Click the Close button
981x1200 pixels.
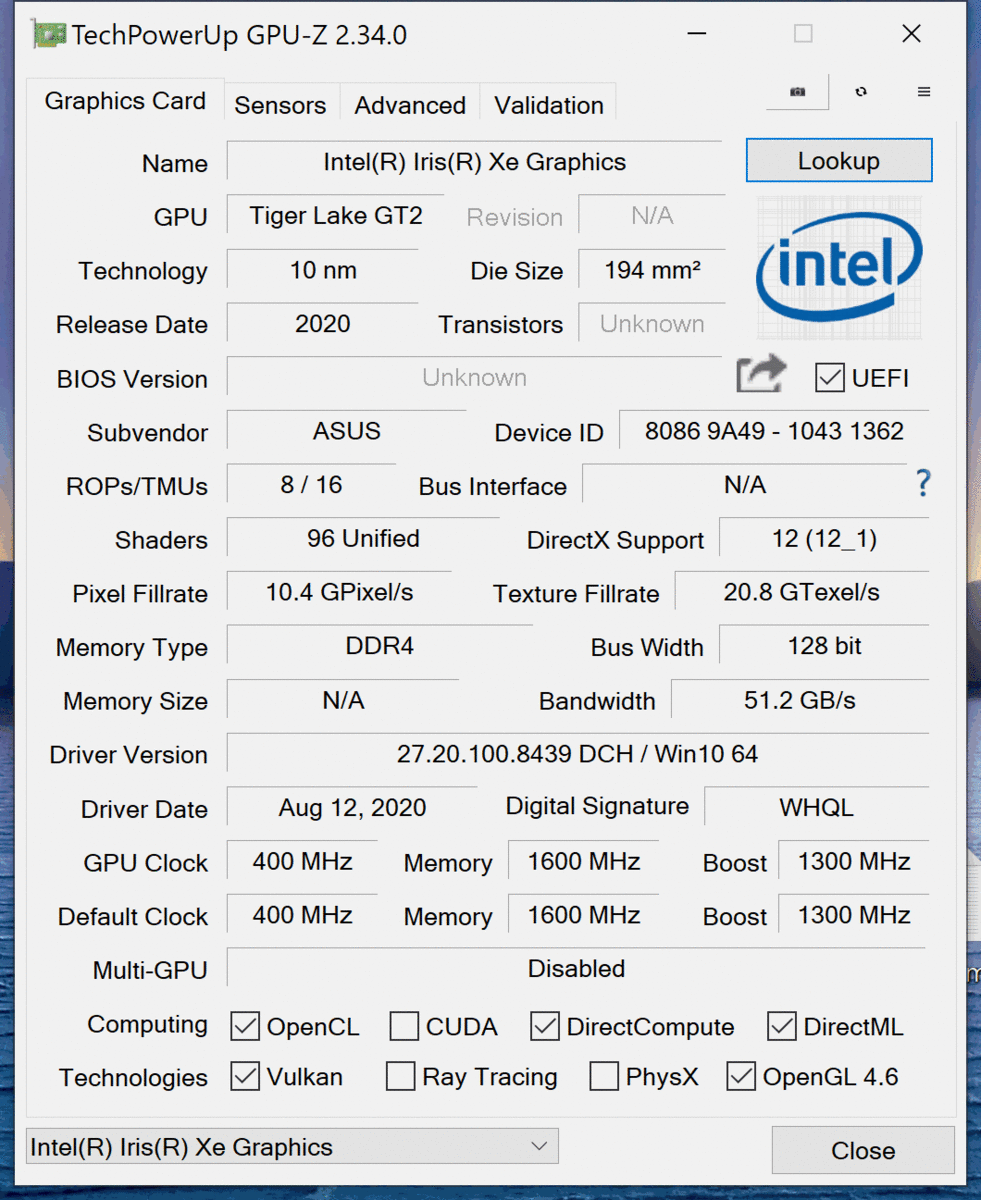863,1150
